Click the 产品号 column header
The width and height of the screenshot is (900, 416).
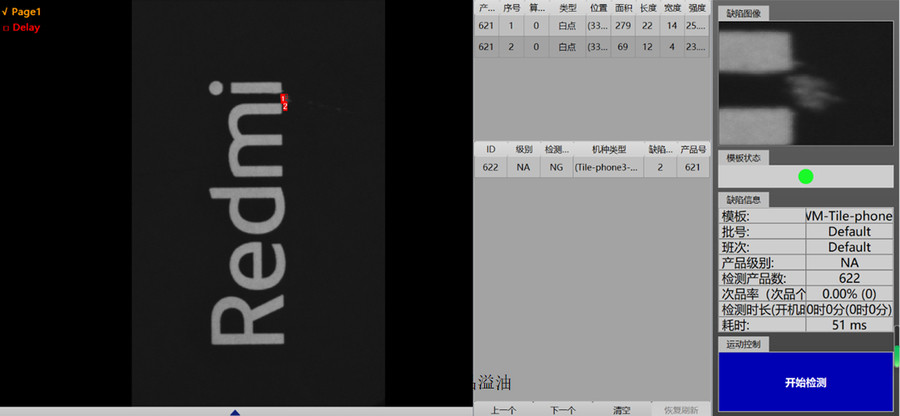pyautogui.click(x=693, y=149)
